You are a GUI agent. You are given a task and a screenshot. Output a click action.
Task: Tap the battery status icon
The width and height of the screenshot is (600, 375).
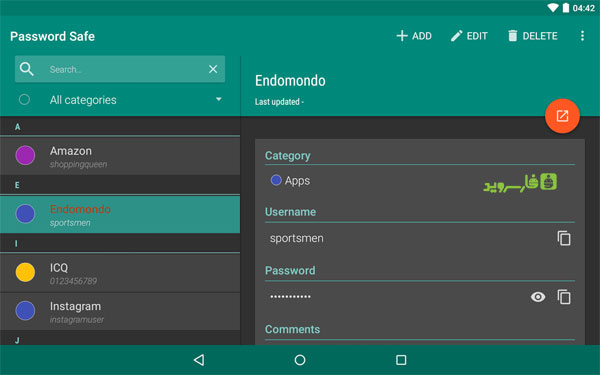click(x=566, y=8)
